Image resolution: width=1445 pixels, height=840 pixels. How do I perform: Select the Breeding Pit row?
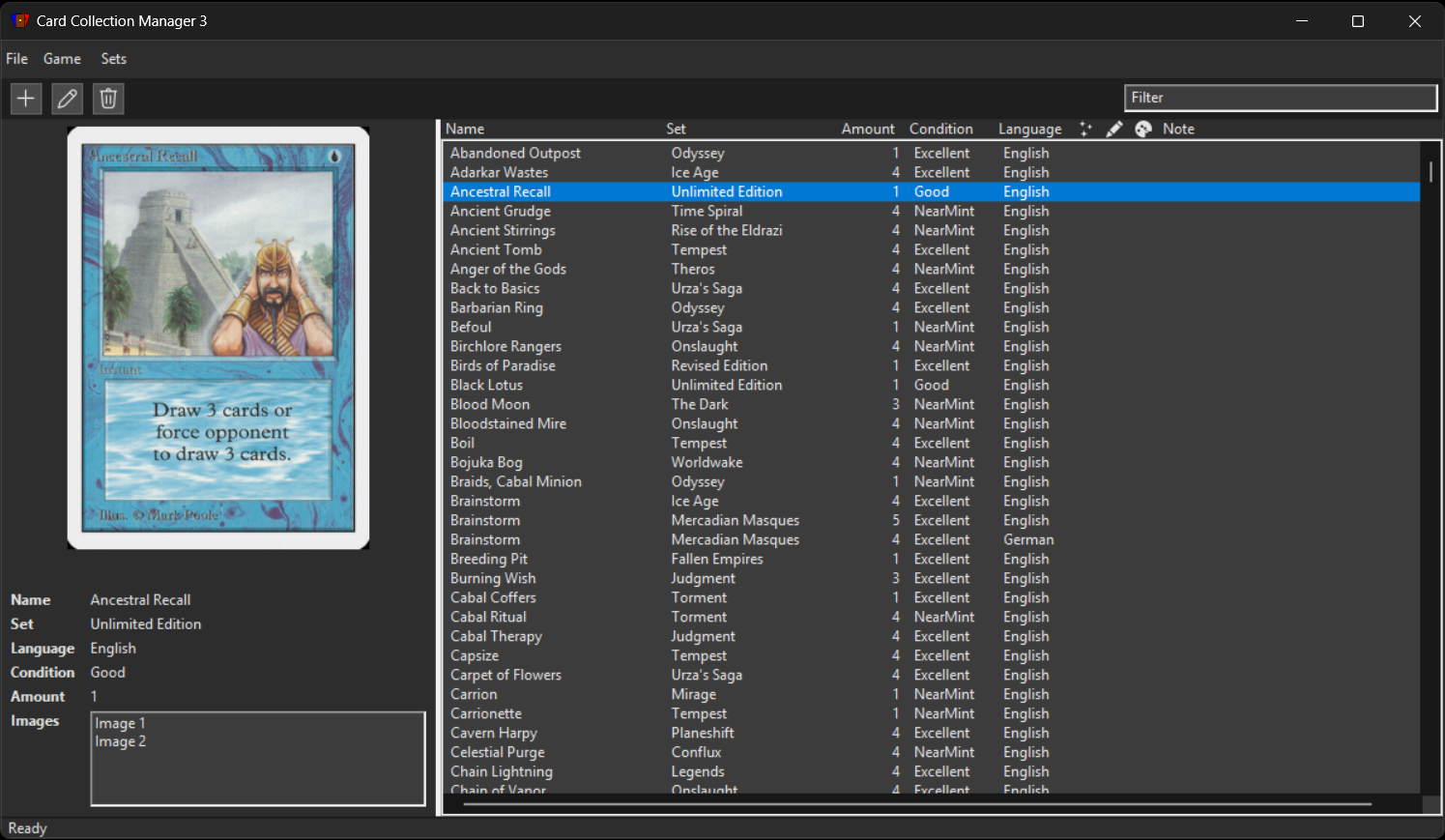932,559
